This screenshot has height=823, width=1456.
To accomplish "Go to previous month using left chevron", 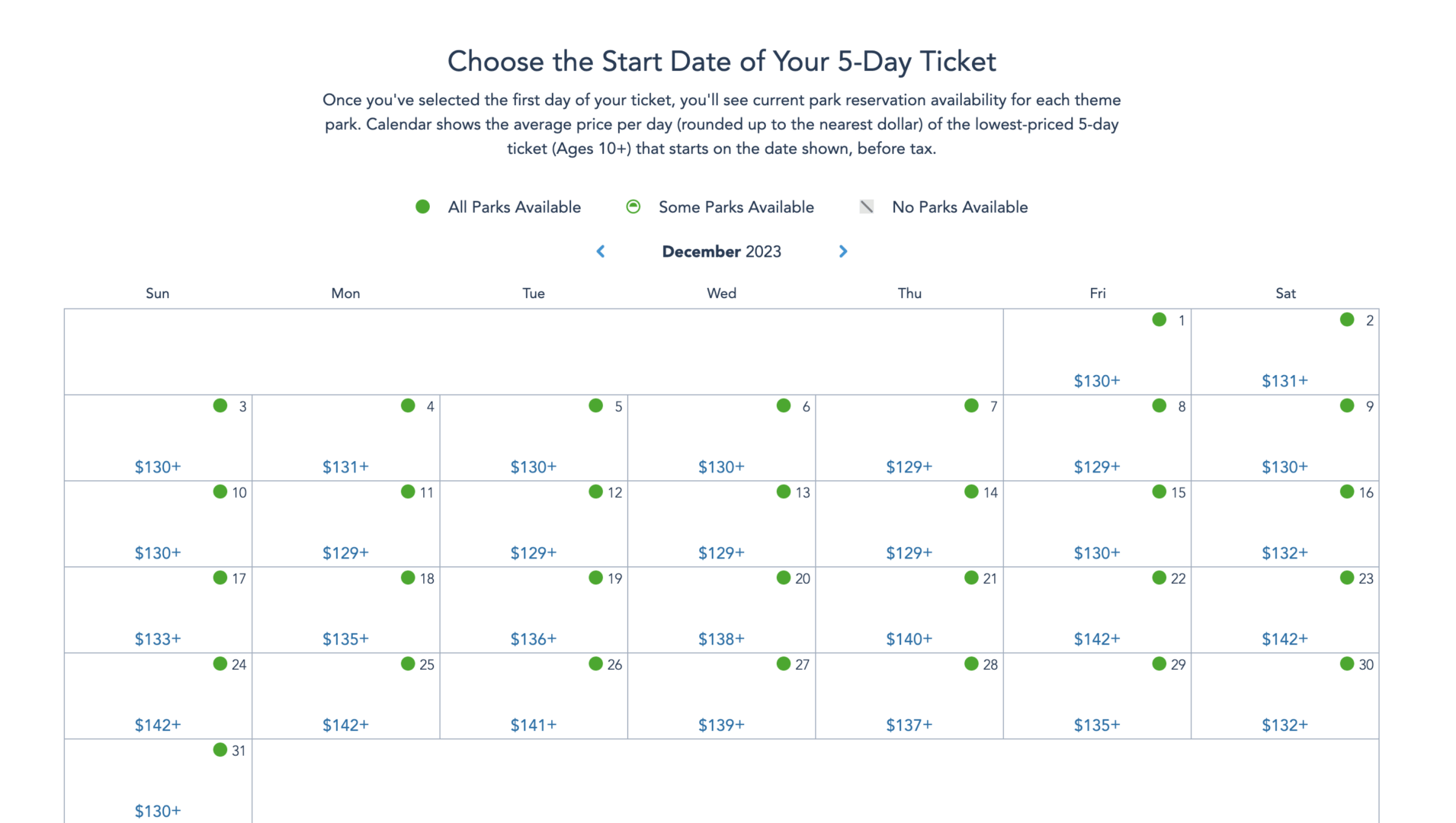I will pos(601,251).
